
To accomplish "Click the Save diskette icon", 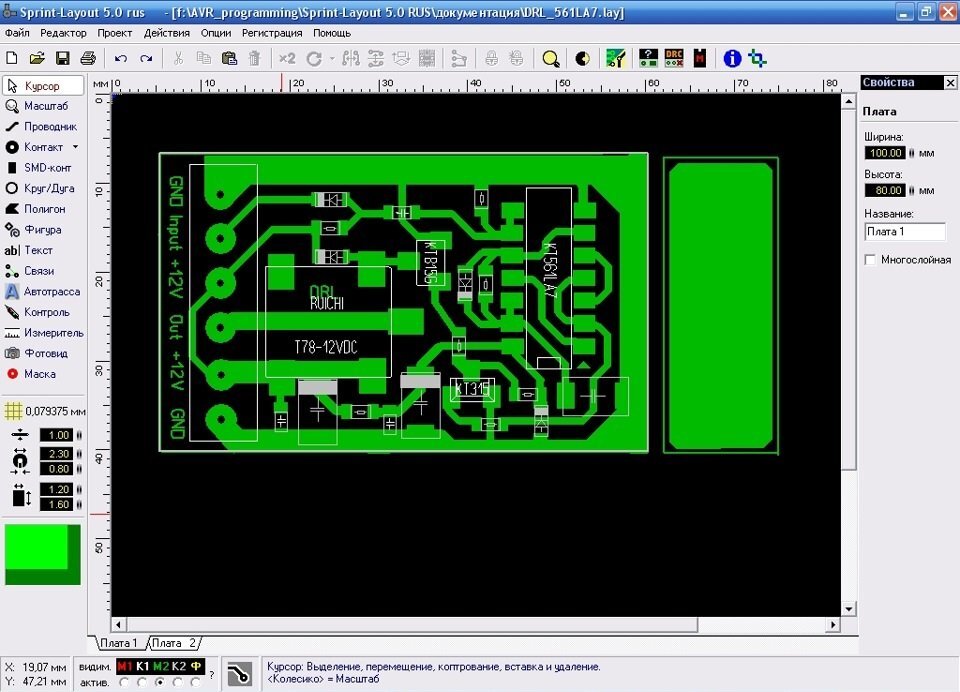I will (x=62, y=58).
